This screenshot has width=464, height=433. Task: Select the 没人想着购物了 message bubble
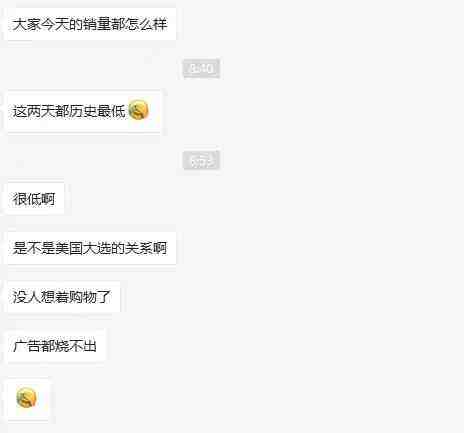(x=63, y=297)
